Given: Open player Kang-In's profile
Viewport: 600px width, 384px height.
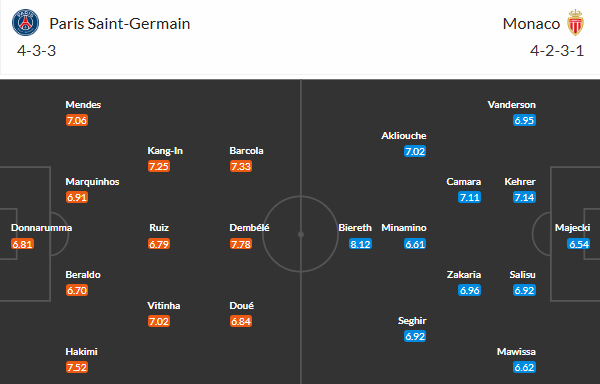Looking at the screenshot, I should coord(165,151).
